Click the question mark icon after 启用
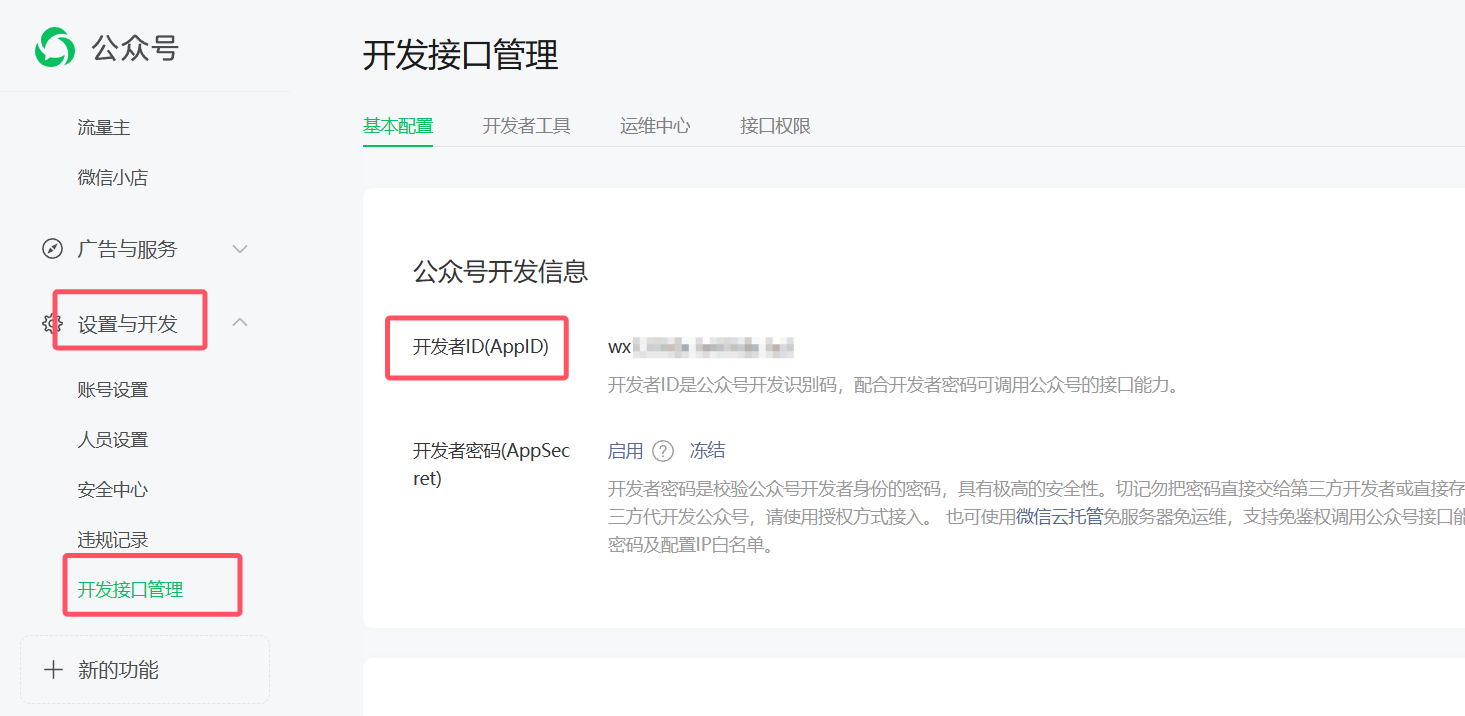Image resolution: width=1465 pixels, height=716 pixels. coord(663,451)
